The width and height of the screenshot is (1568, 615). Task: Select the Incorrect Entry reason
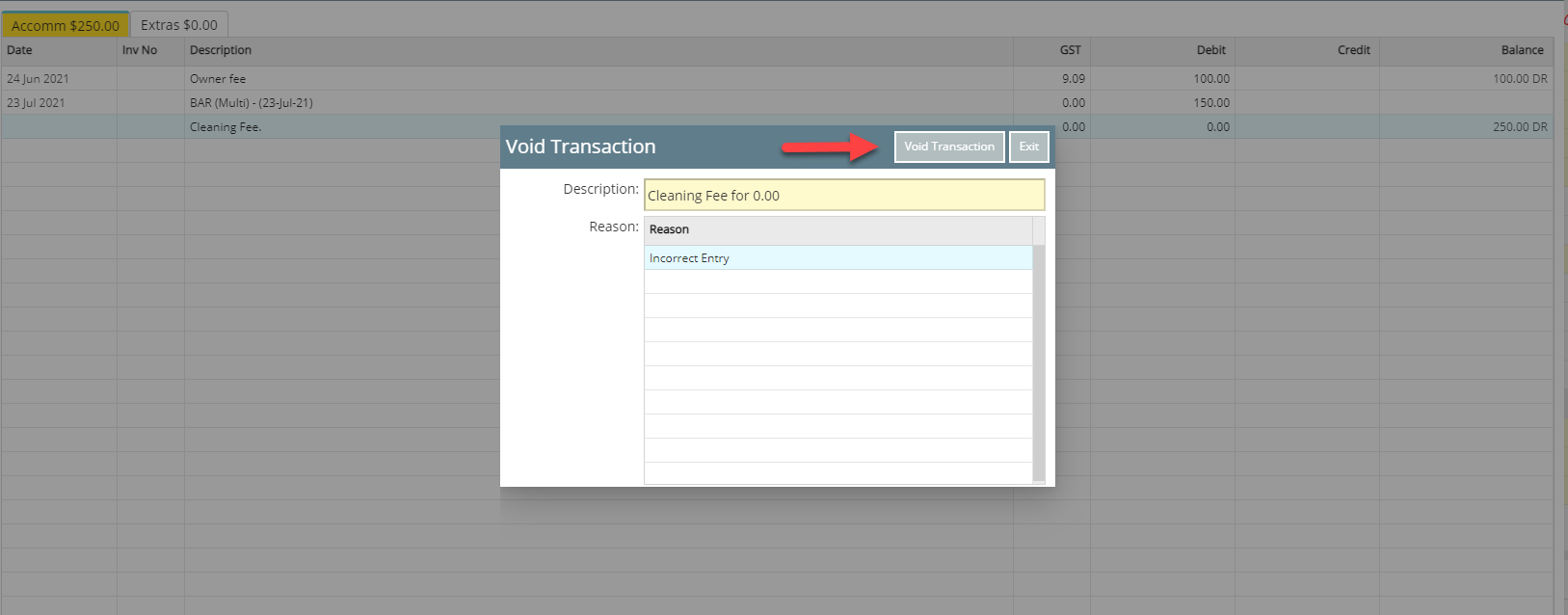click(689, 258)
